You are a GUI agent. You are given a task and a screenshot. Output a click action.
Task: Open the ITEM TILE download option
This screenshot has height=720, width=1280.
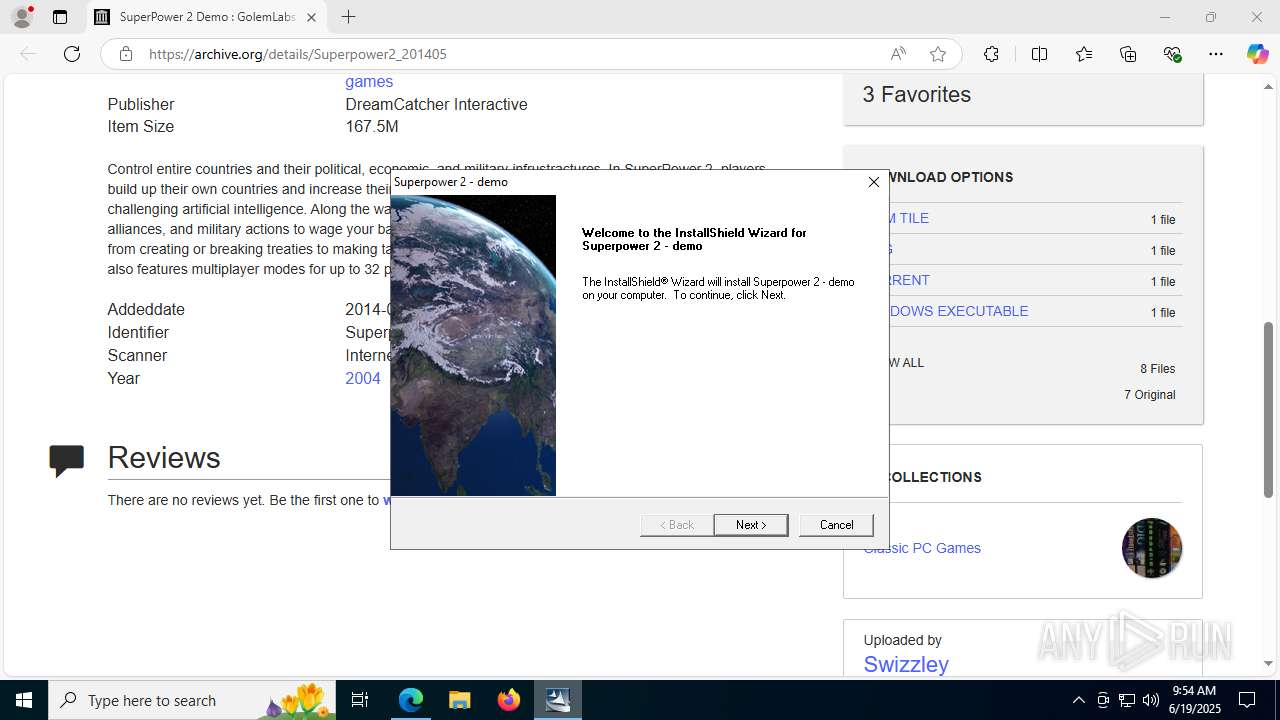(909, 218)
